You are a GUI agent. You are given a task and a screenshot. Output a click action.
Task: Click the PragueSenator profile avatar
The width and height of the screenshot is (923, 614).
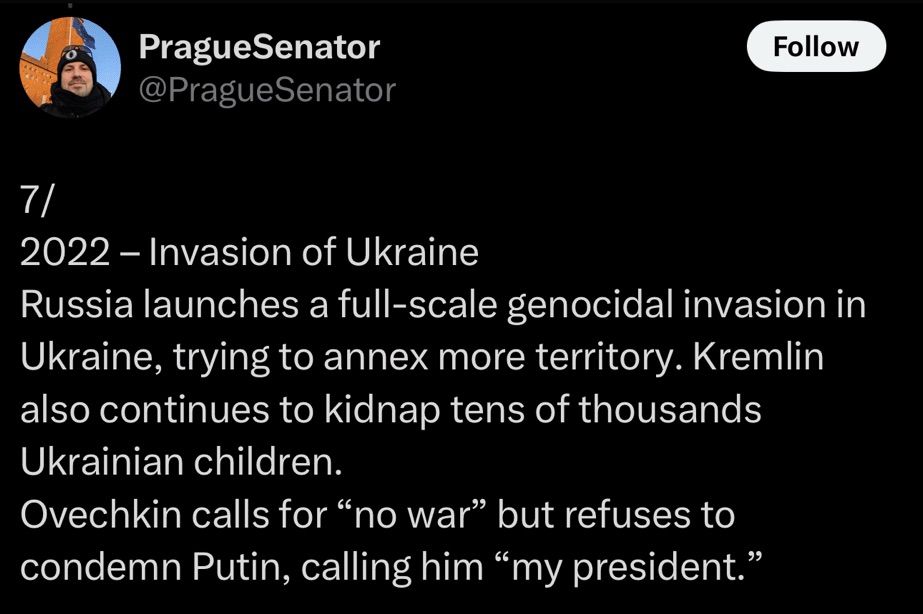71,67
